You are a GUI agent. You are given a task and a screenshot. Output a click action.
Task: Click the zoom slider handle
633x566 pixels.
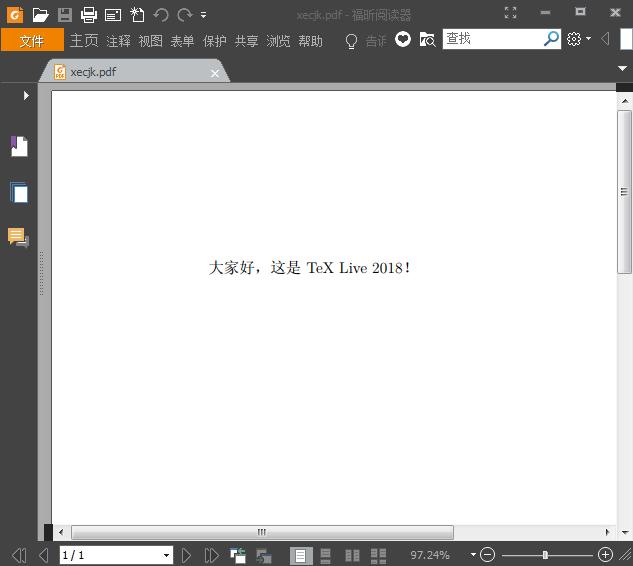(545, 555)
